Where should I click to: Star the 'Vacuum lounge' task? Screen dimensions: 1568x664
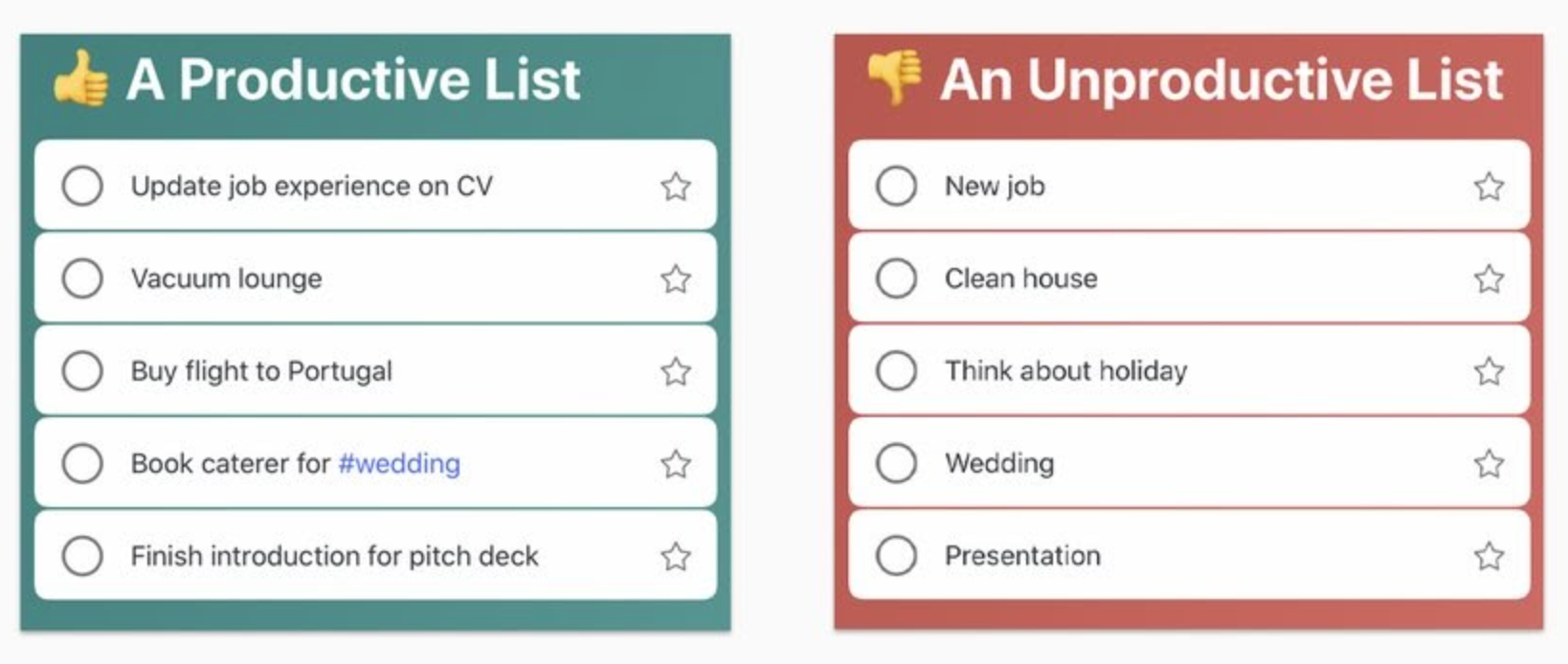(x=676, y=278)
